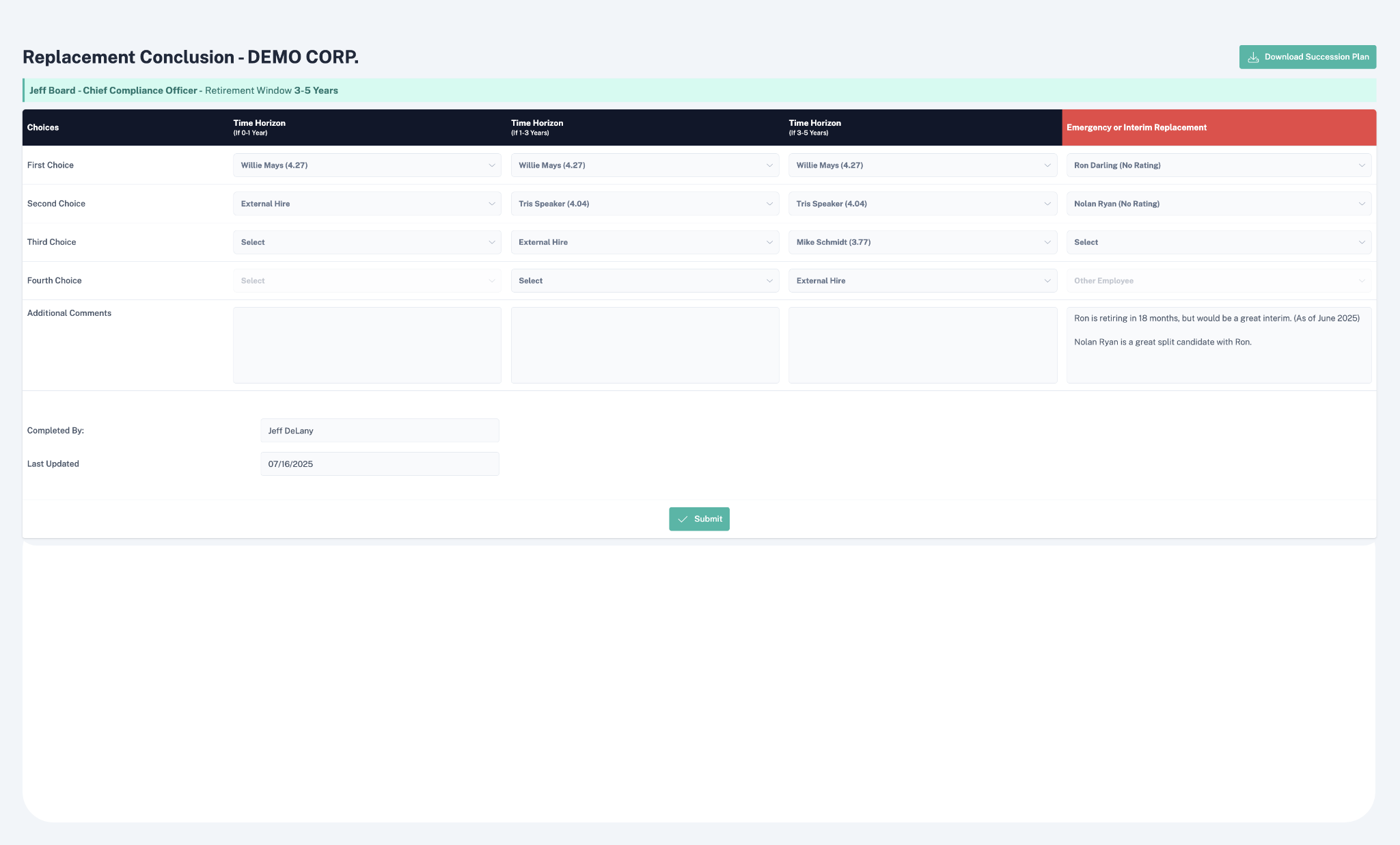1400x845 pixels.
Task: Click the checkmark icon on the Submit button
Action: point(683,520)
